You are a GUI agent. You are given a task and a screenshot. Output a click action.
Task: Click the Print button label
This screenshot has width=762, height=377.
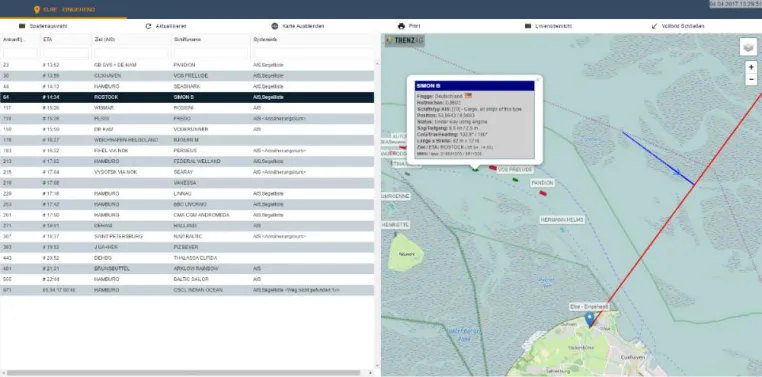tap(415, 26)
